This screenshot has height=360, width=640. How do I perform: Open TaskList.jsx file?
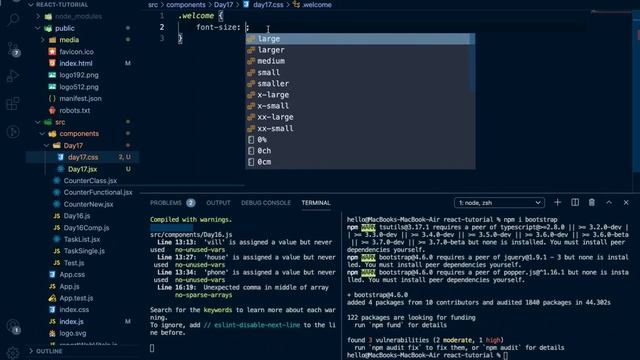pyautogui.click(x=82, y=239)
